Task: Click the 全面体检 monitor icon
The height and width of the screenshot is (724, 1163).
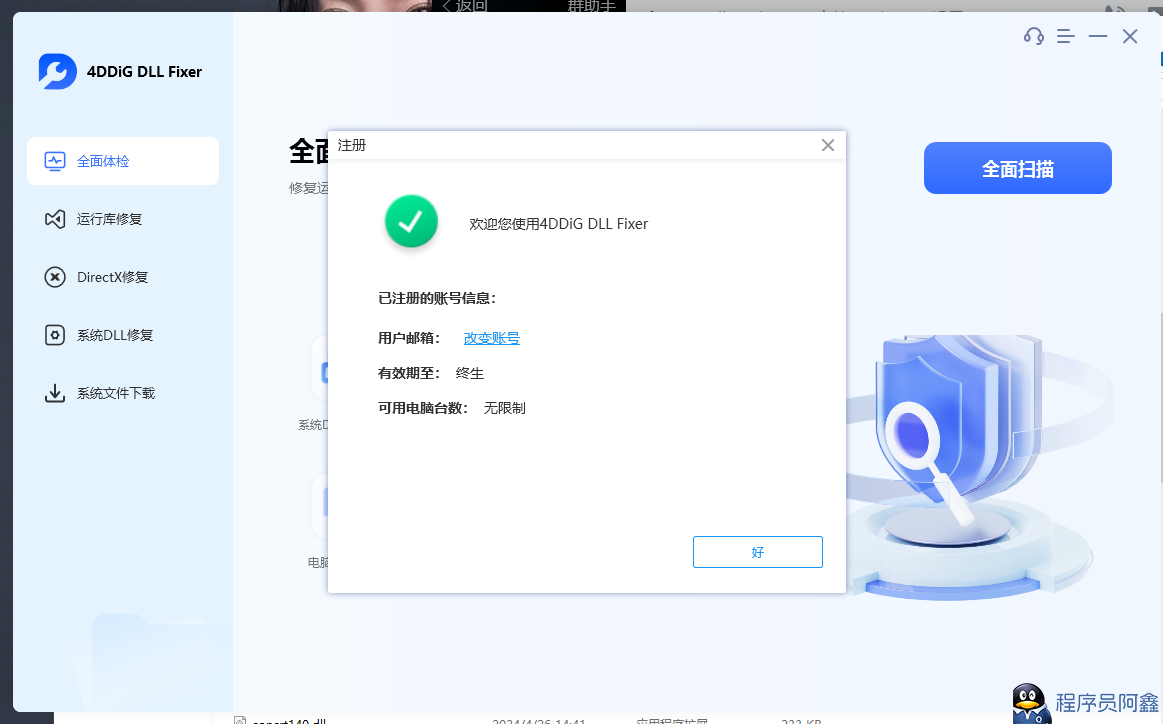Action: click(x=55, y=161)
